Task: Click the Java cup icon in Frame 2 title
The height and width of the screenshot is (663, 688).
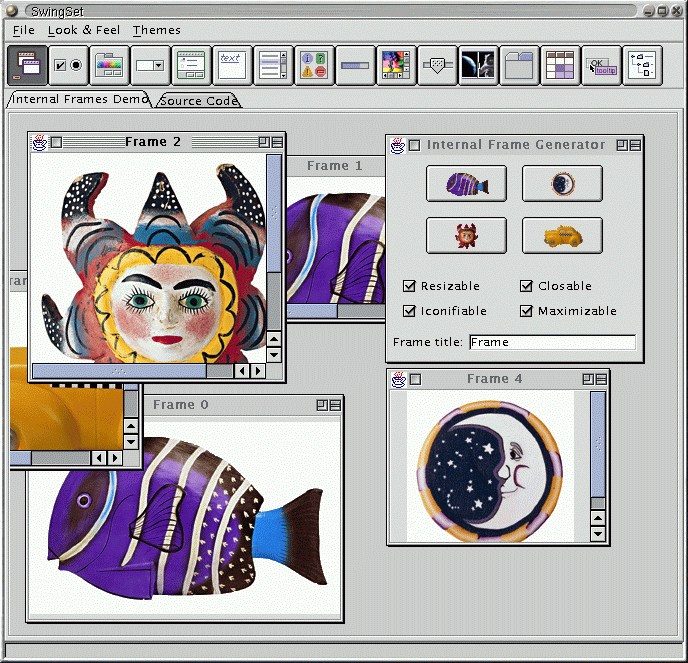Action: [39, 143]
